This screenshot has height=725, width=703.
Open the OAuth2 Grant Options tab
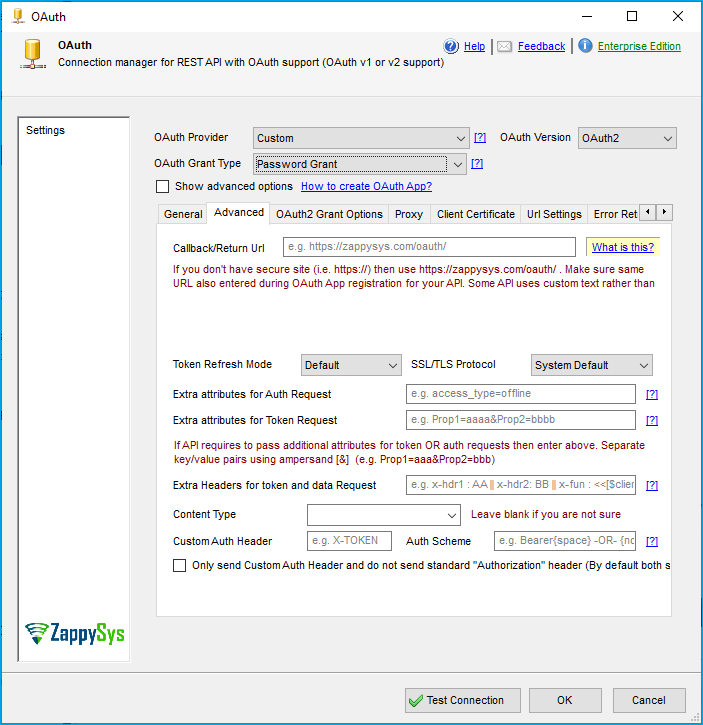329,214
